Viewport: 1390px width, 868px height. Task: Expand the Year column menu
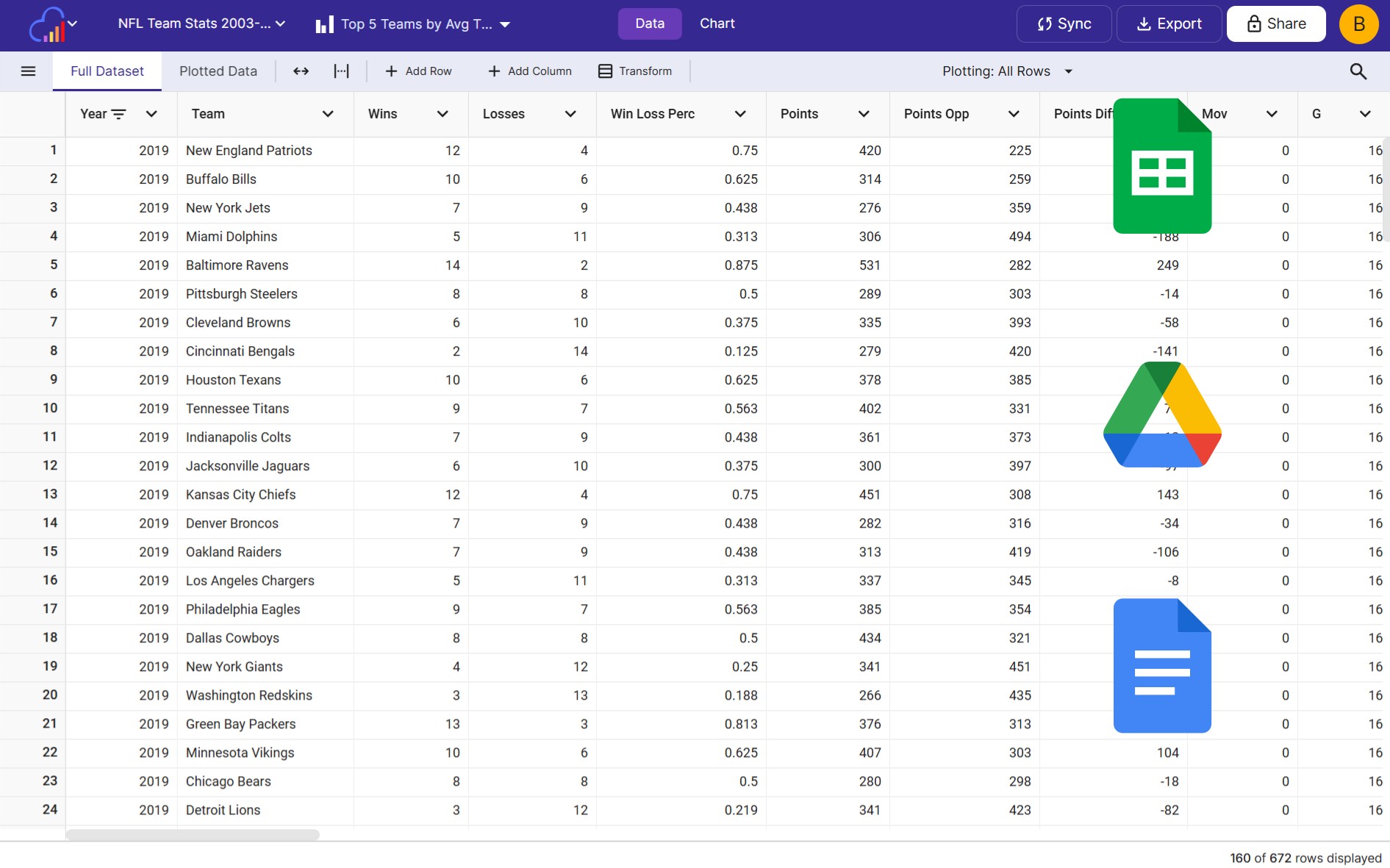(x=151, y=114)
